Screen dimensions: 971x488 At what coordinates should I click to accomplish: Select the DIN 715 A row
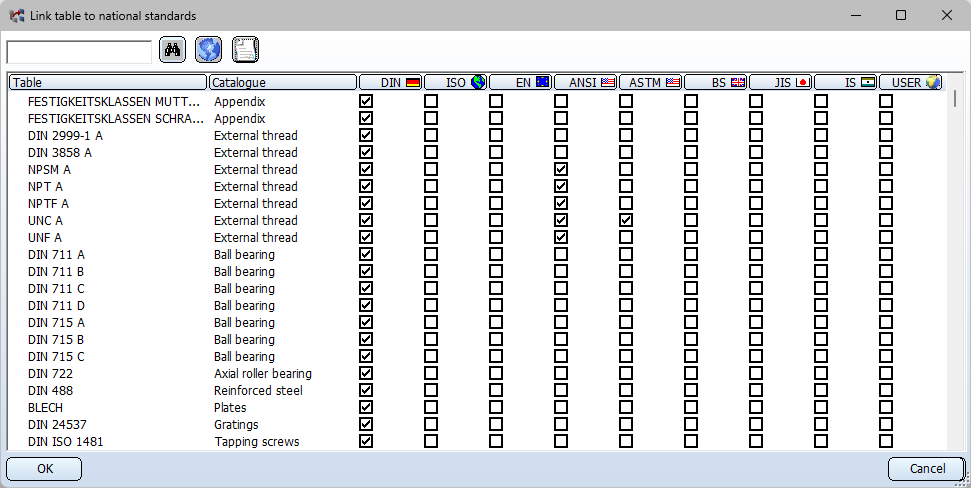coord(56,322)
